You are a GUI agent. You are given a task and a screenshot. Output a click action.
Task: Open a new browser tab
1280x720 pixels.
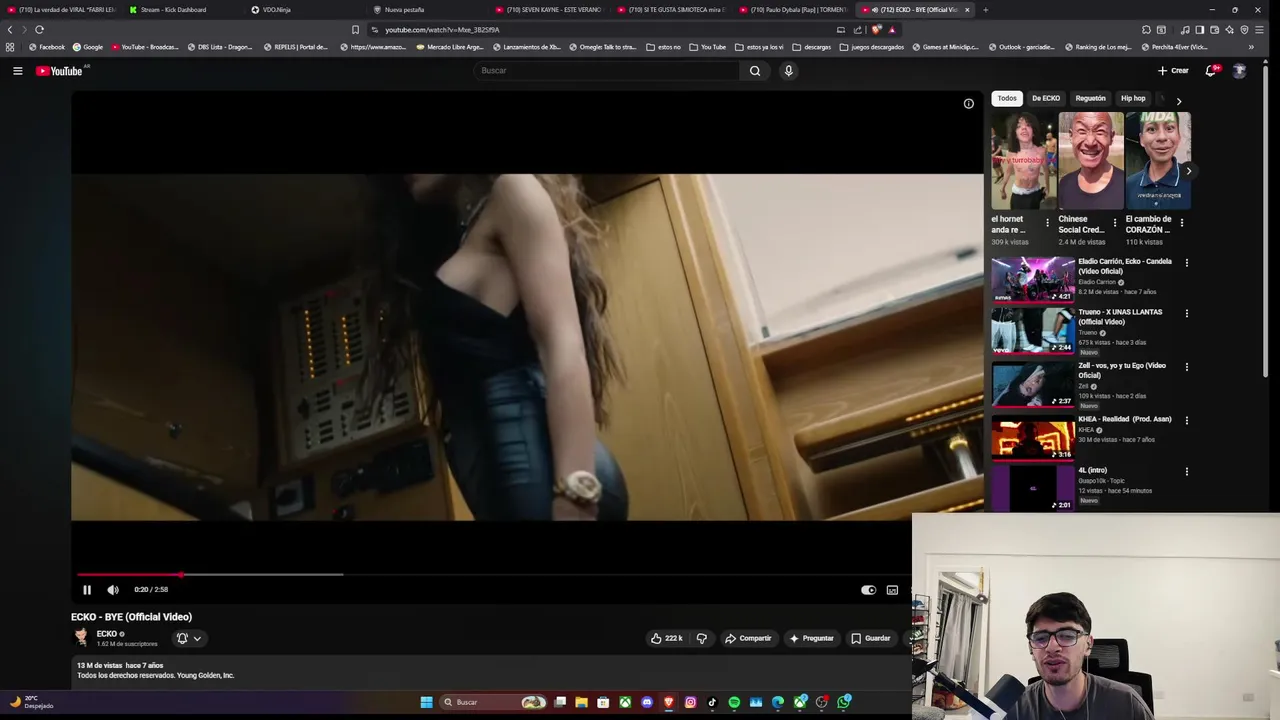click(x=985, y=10)
